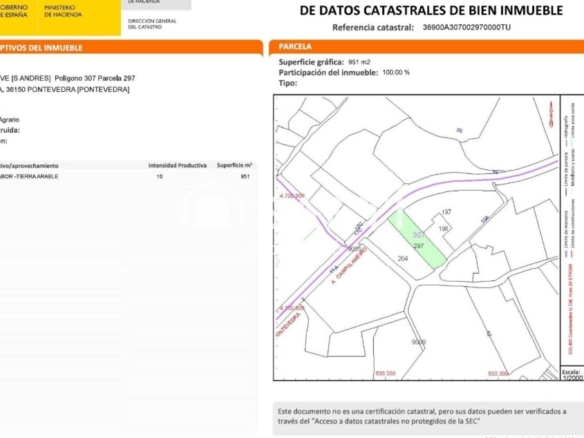Click the 'PTIVOS DEL INMUEBLE' orange header

[41, 48]
